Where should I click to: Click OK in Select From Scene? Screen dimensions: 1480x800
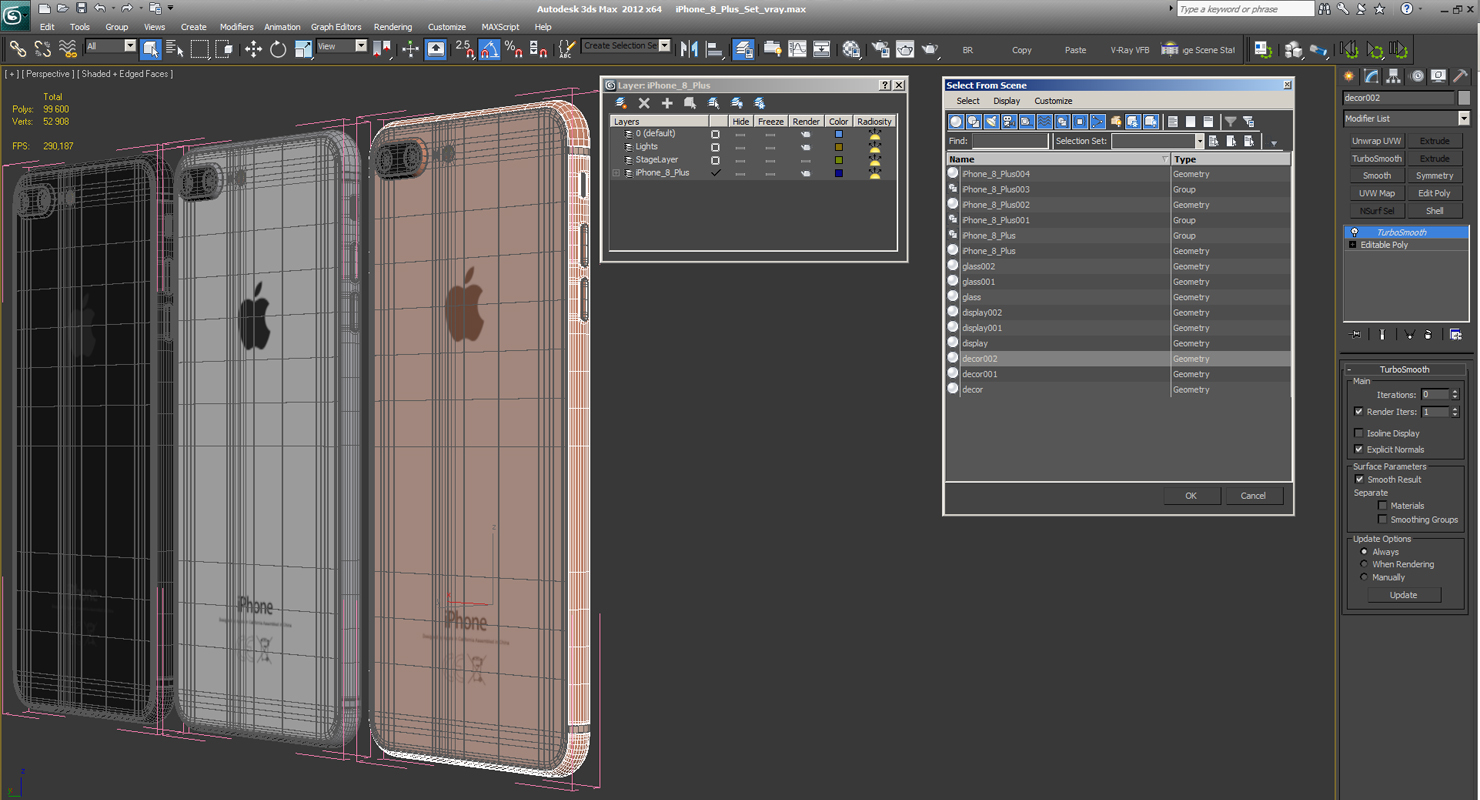(x=1191, y=496)
